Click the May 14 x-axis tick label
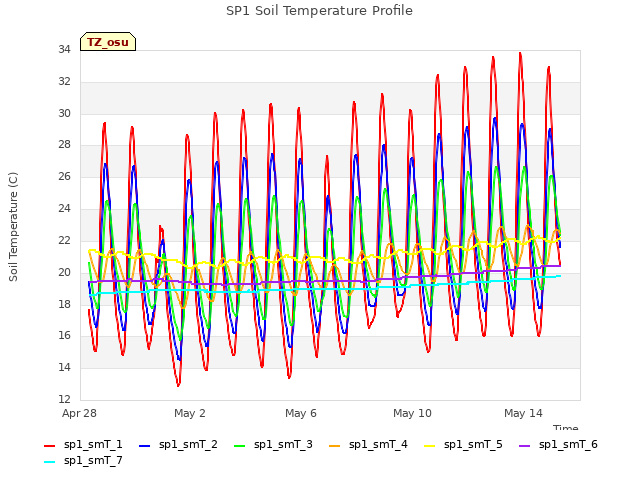Image resolution: width=640 pixels, height=480 pixels. (x=523, y=413)
